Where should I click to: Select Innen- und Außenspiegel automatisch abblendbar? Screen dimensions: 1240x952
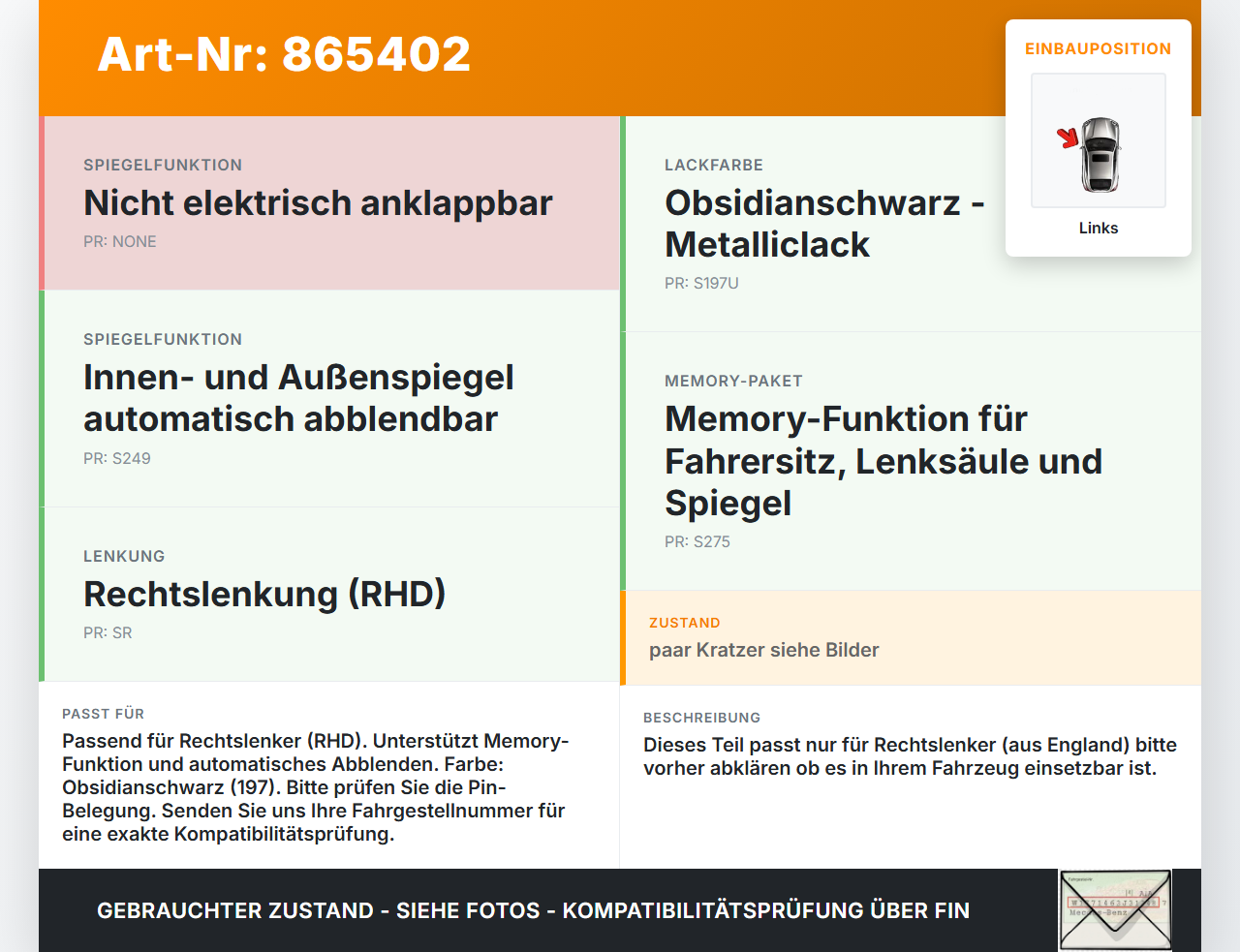298,398
